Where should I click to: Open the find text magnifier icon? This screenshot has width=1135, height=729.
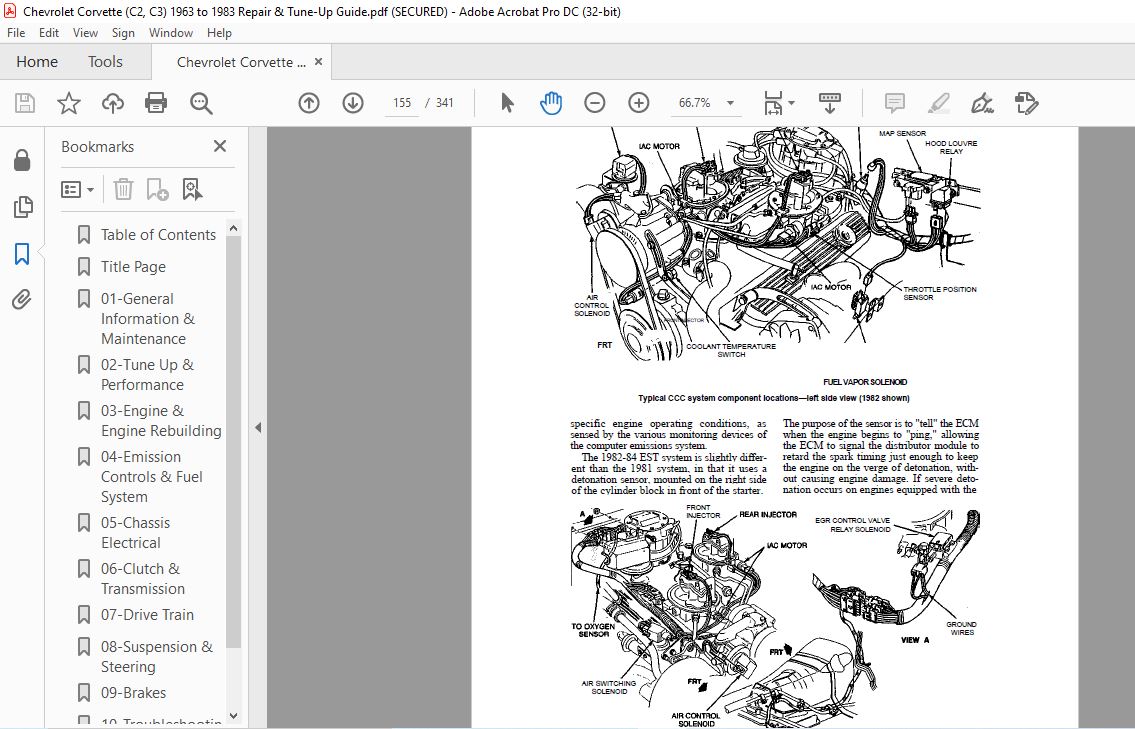pyautogui.click(x=201, y=103)
